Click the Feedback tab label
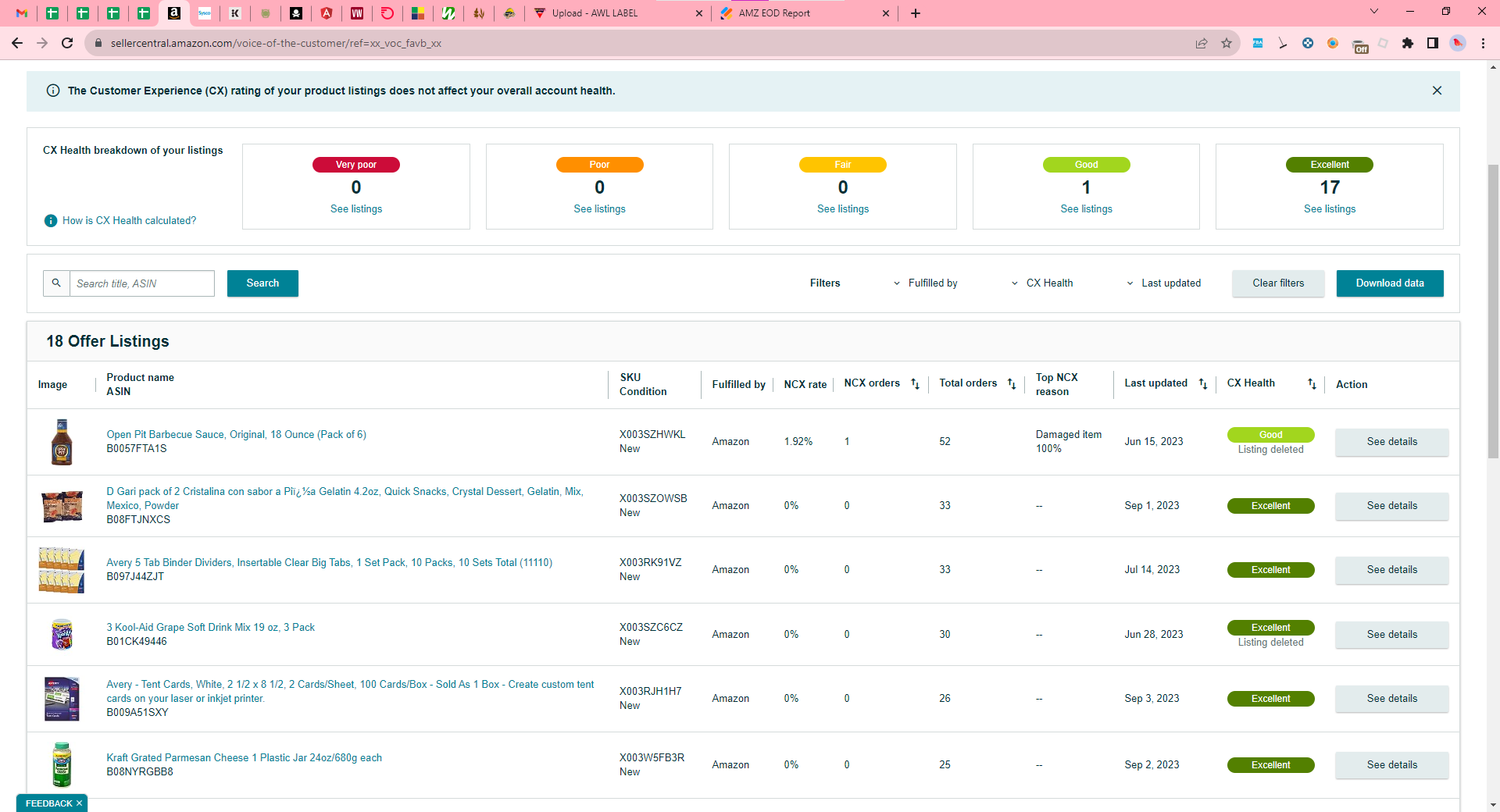Viewport: 1500px width, 812px height. click(x=48, y=803)
